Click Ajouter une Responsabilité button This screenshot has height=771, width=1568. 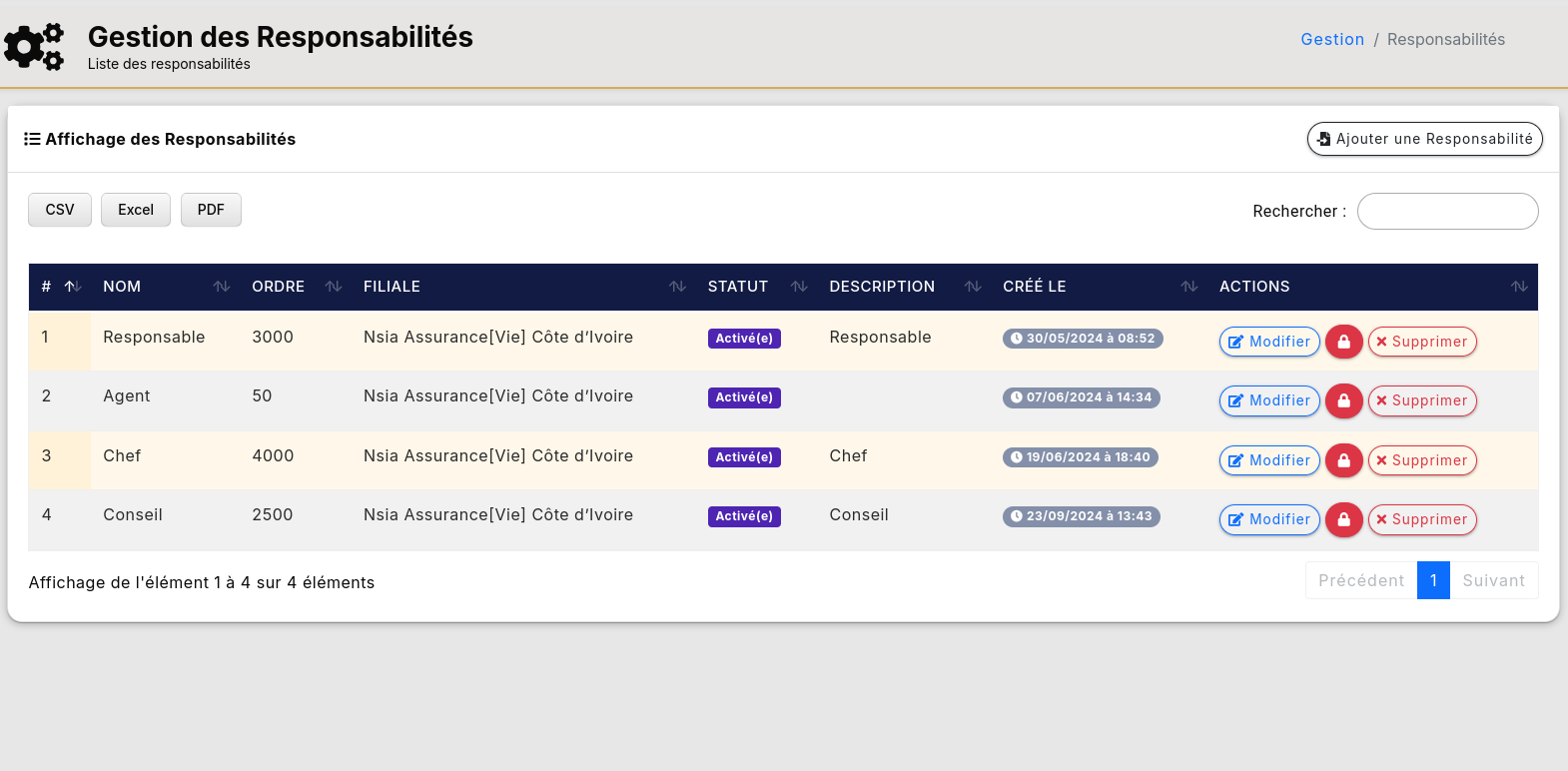coord(1424,139)
